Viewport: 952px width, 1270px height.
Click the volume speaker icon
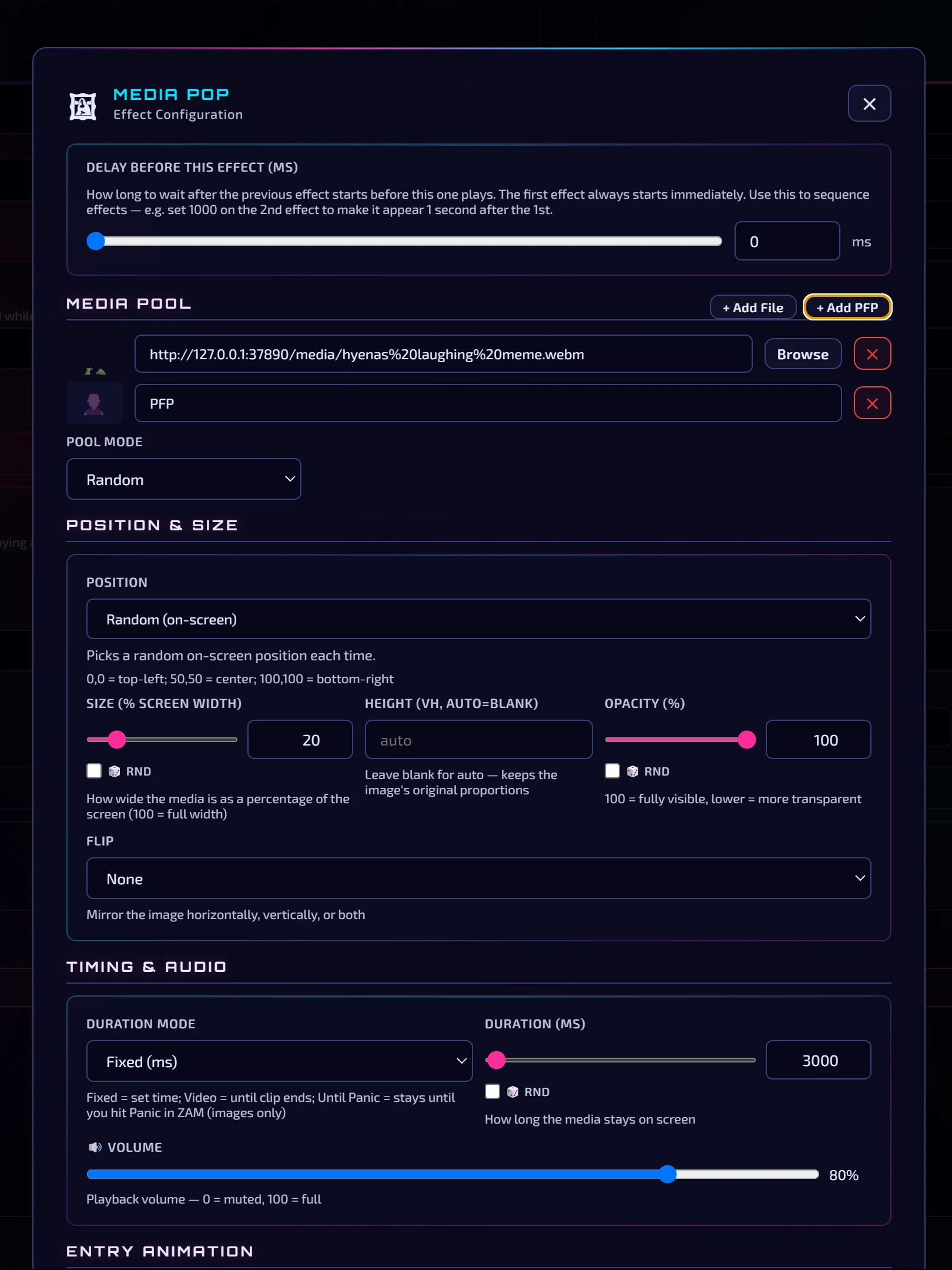tap(95, 1147)
